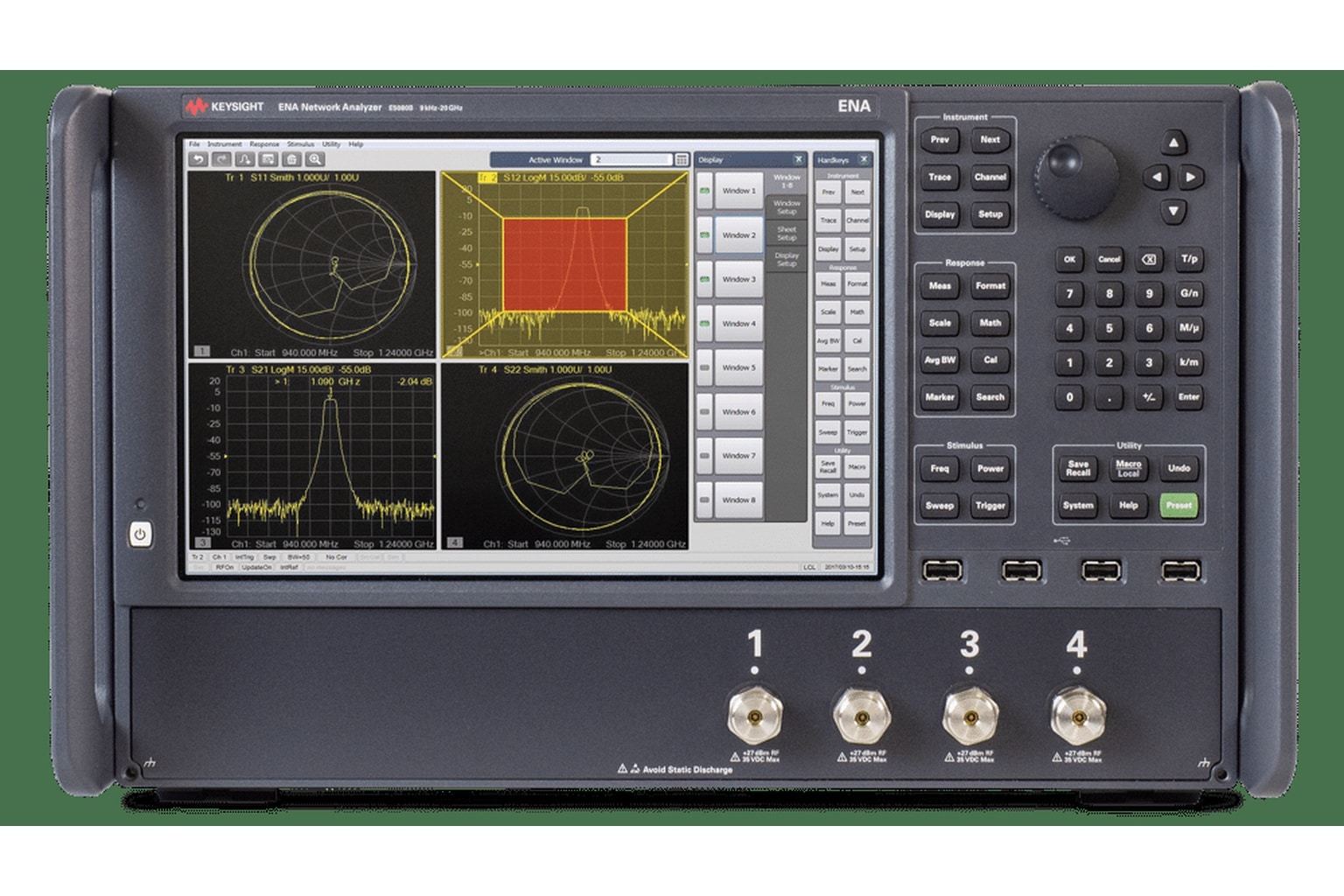The width and height of the screenshot is (1344, 896).
Task: Click the front panel Format key
Action: (x=990, y=285)
